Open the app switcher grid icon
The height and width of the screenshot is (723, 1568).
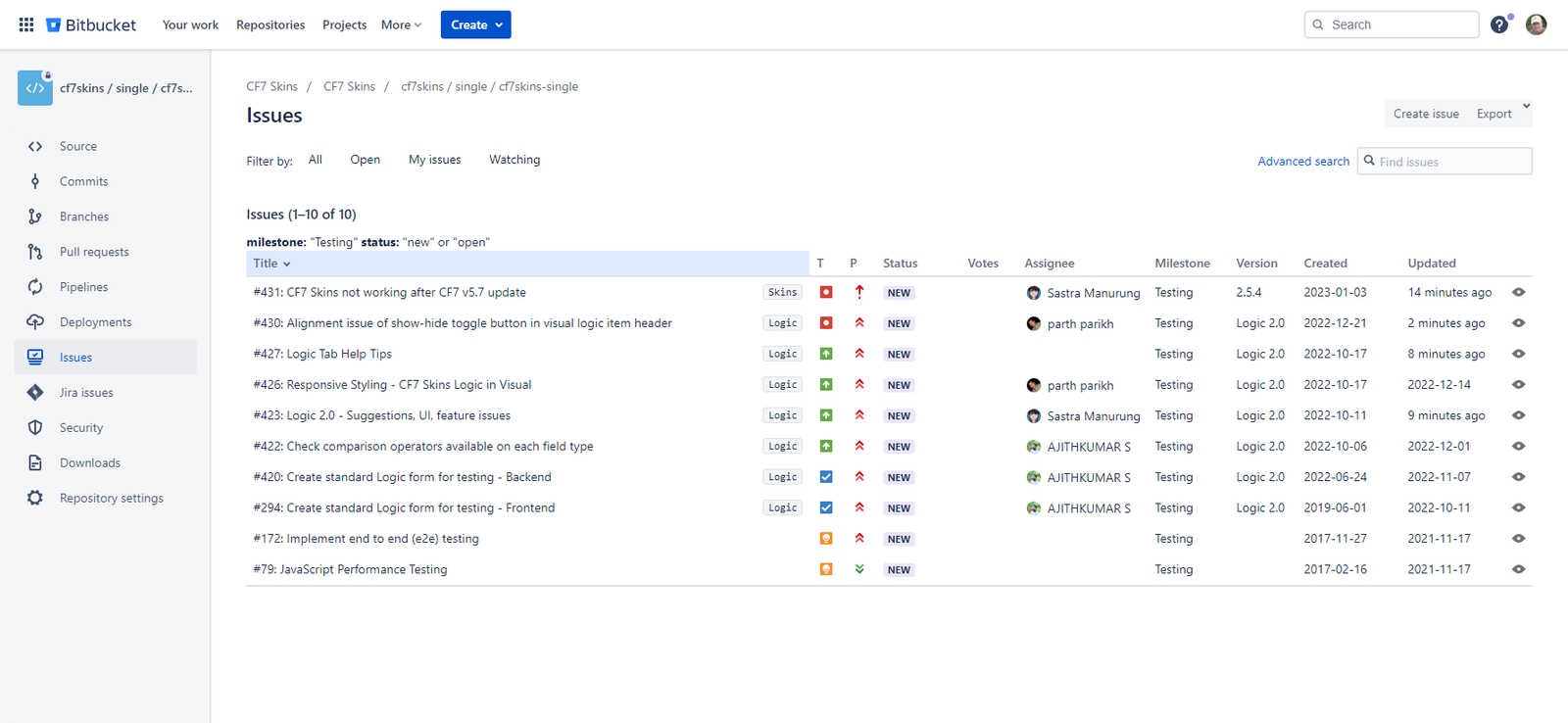[x=26, y=24]
